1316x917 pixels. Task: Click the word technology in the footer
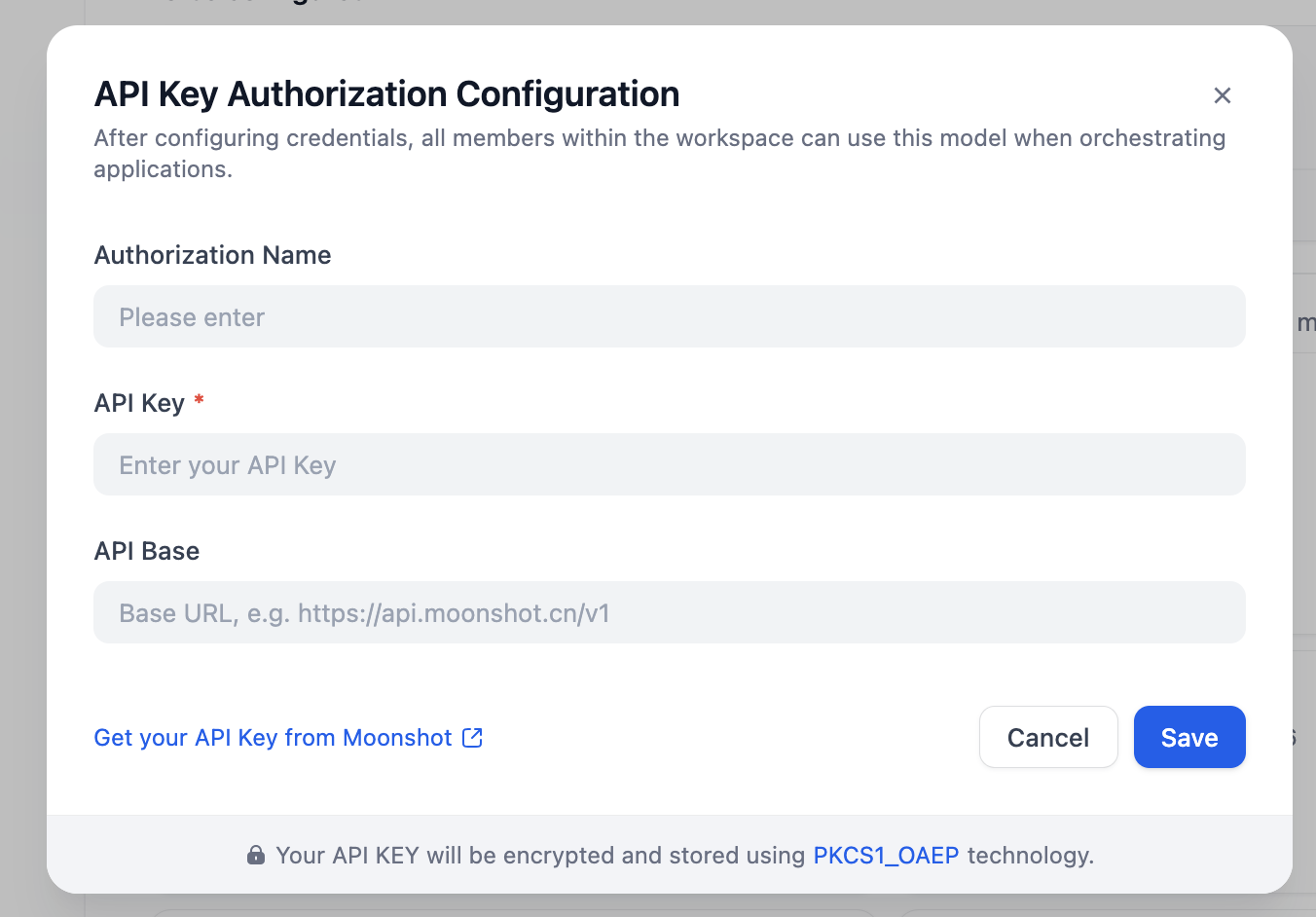point(1030,856)
